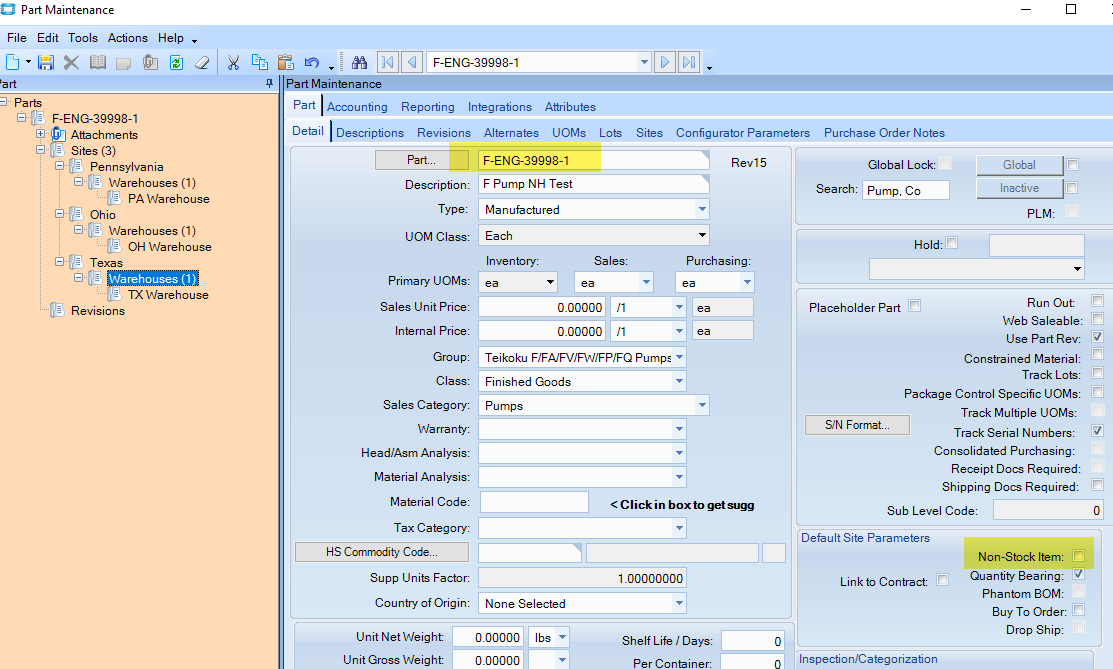
Task: Open the part number navigation combo box
Action: click(x=644, y=62)
